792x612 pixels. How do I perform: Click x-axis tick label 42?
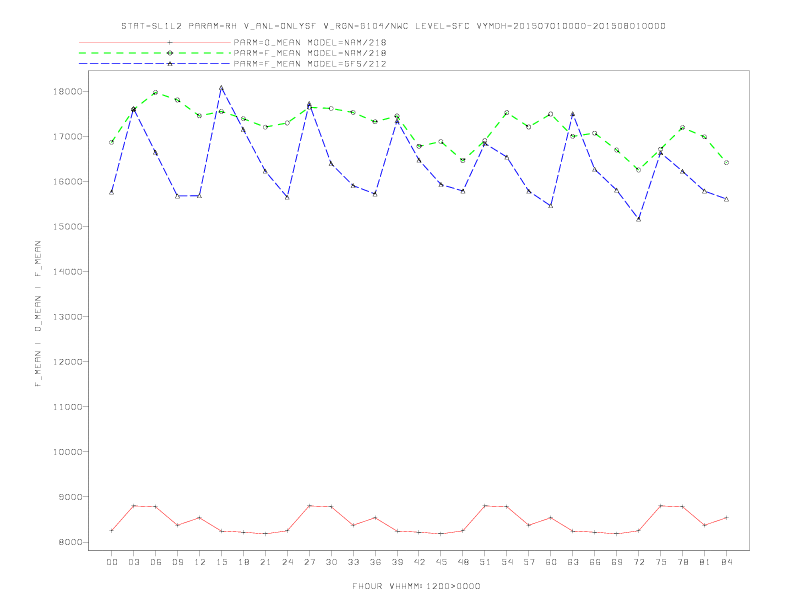[419, 562]
